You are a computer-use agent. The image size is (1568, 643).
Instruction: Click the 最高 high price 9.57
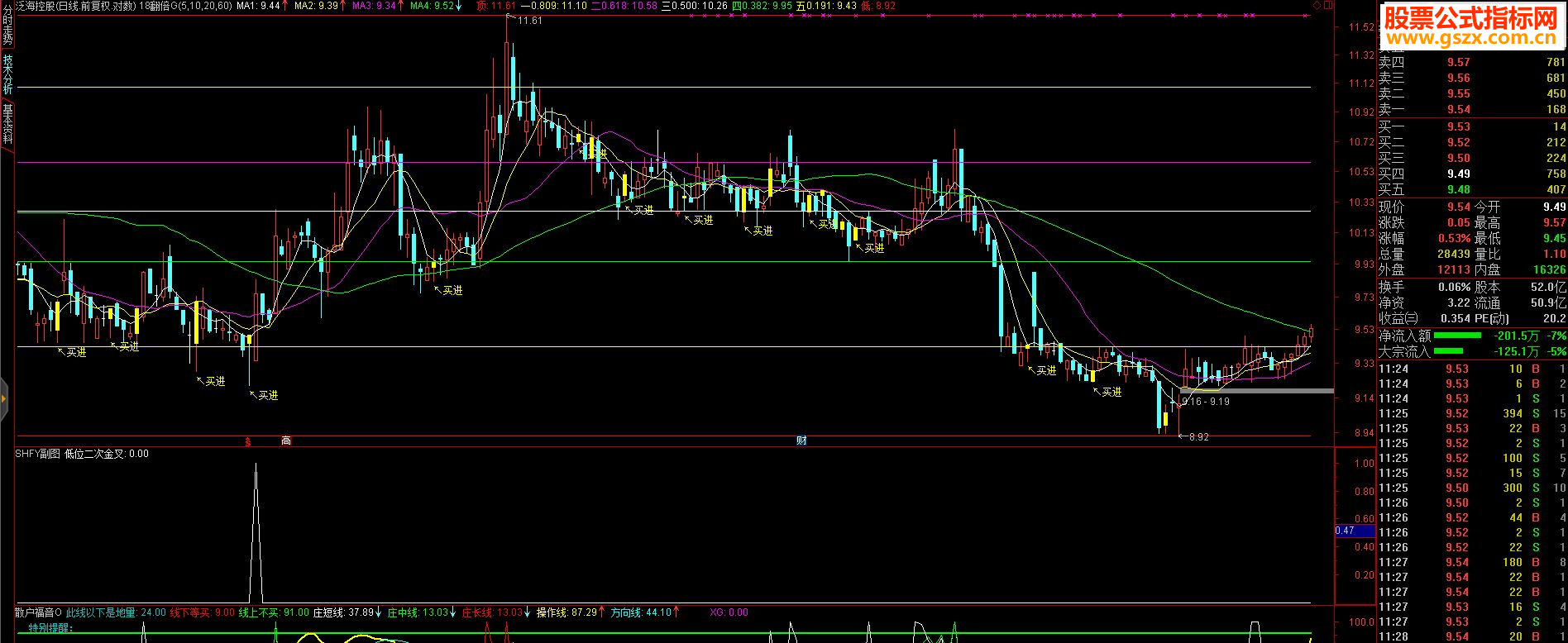1554,222
